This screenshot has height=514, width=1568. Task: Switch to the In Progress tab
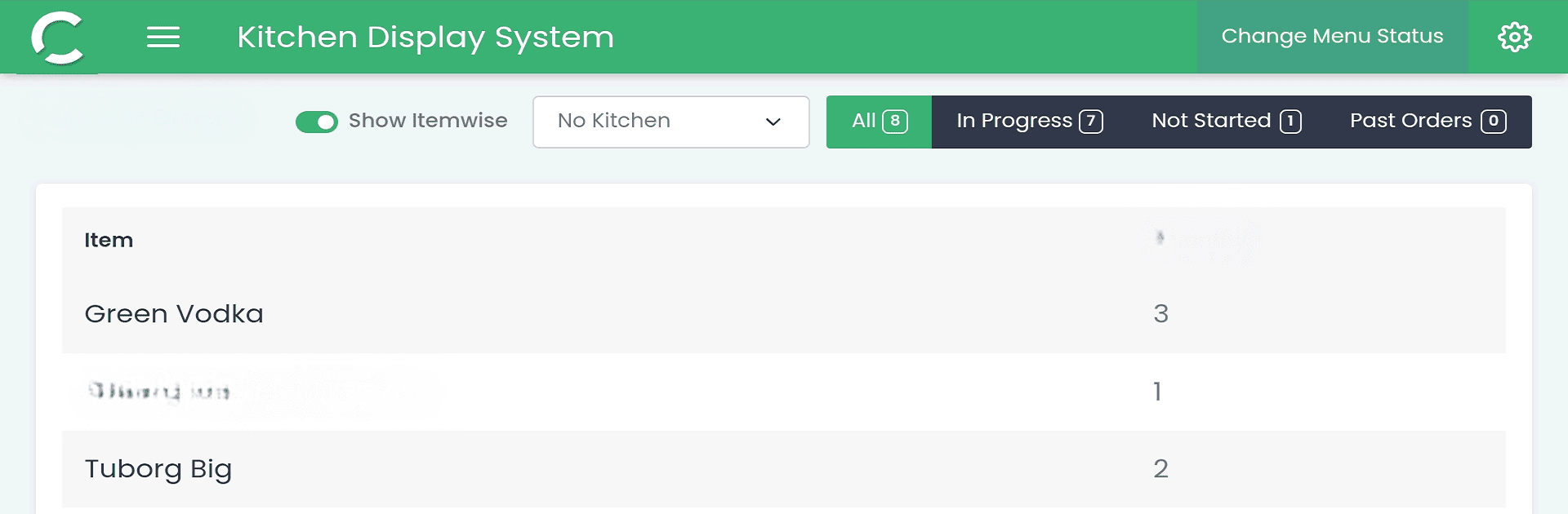1029,122
